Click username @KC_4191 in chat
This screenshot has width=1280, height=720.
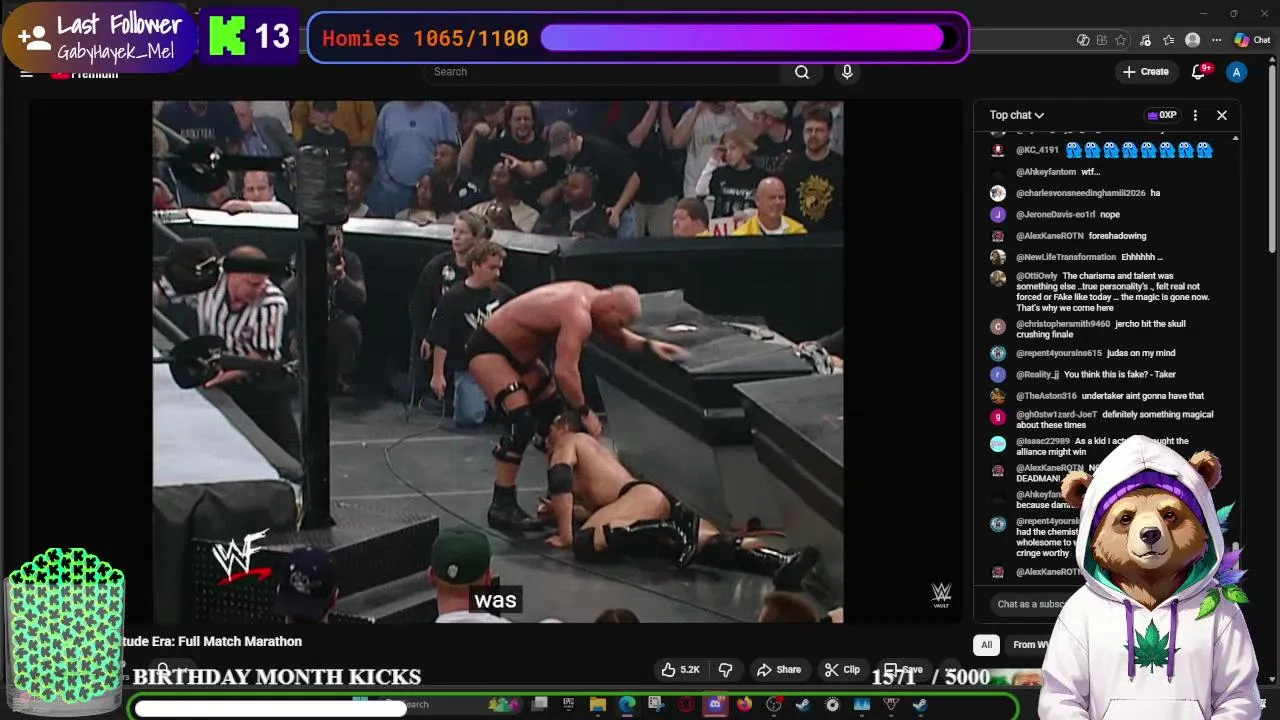click(1037, 150)
